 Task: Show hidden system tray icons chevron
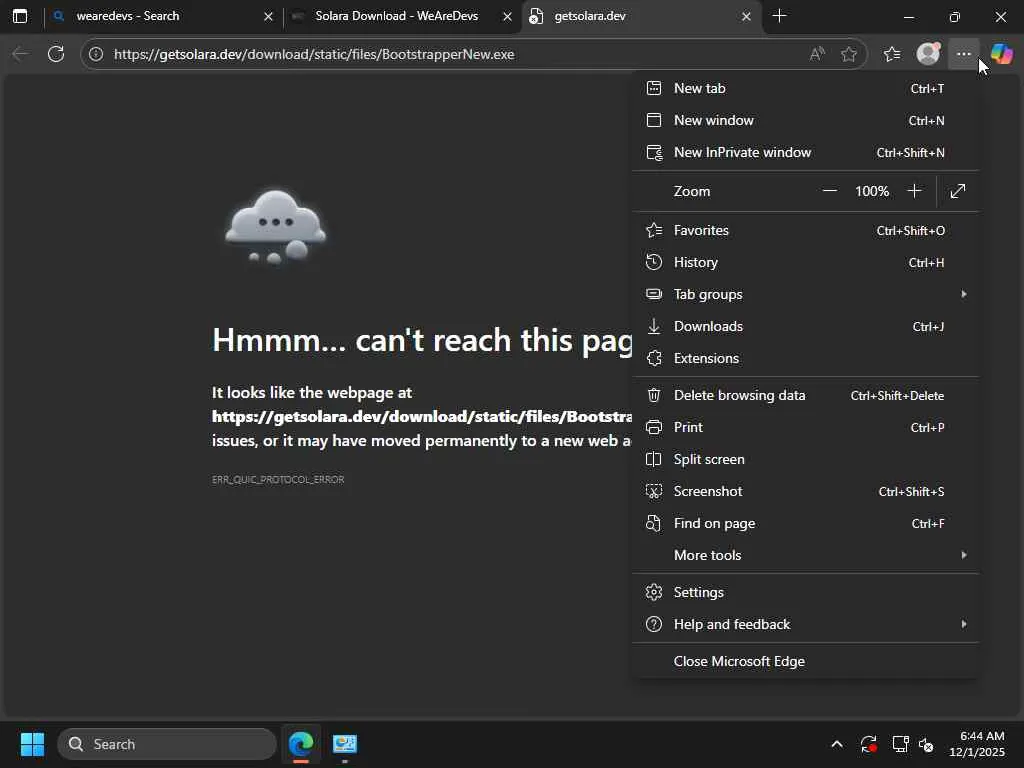coord(837,744)
